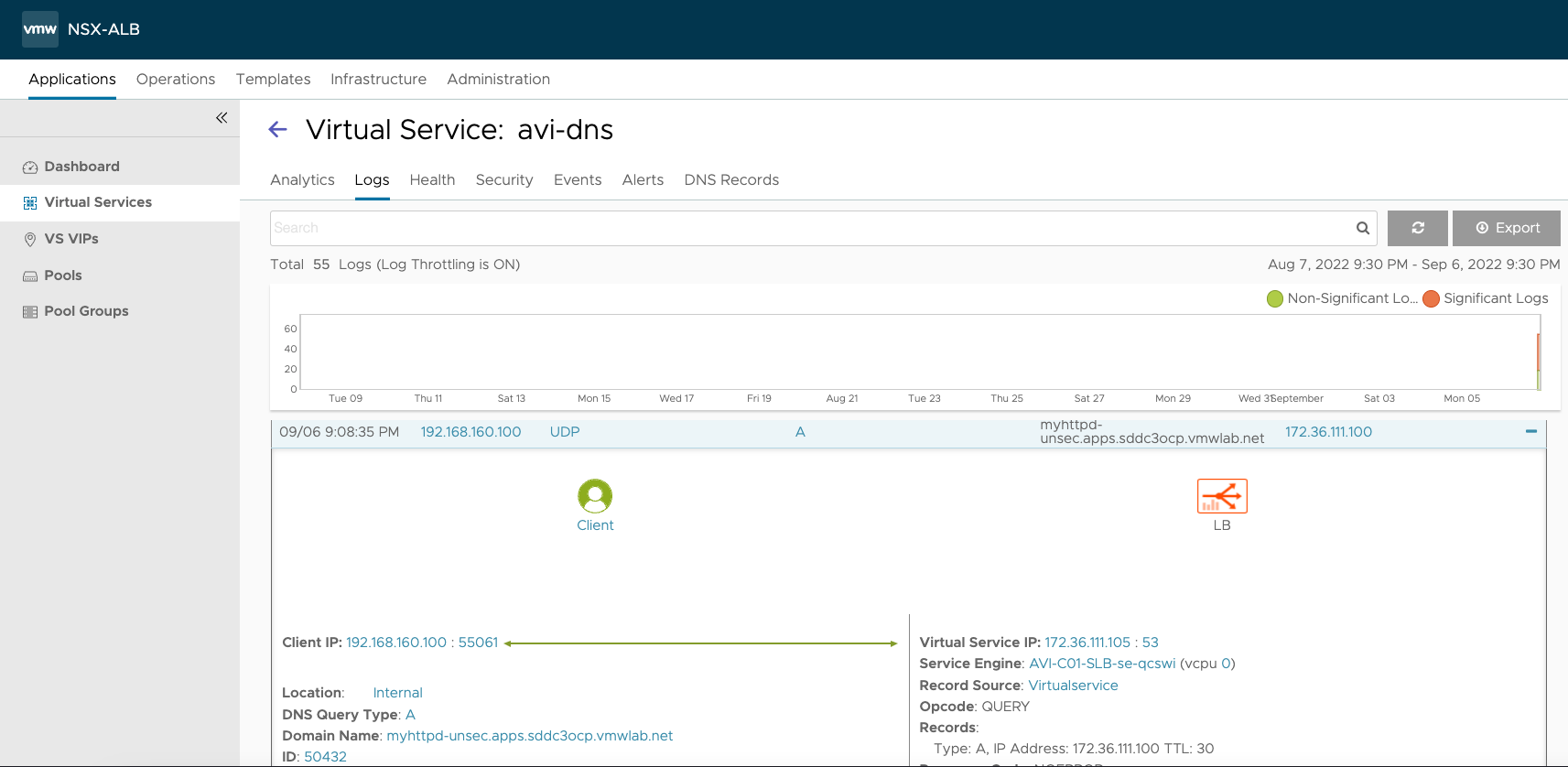Click client port 55061
This screenshot has height=767, width=1568.
click(x=479, y=643)
